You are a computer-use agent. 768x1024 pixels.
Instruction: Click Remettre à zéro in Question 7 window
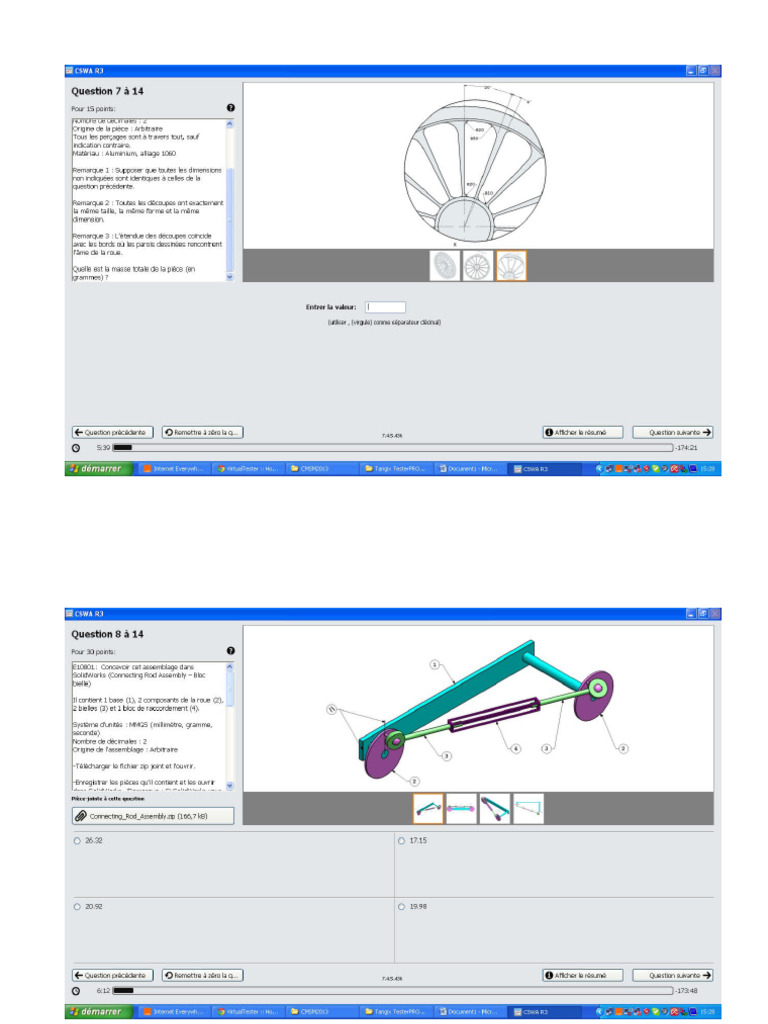pyautogui.click(x=202, y=432)
